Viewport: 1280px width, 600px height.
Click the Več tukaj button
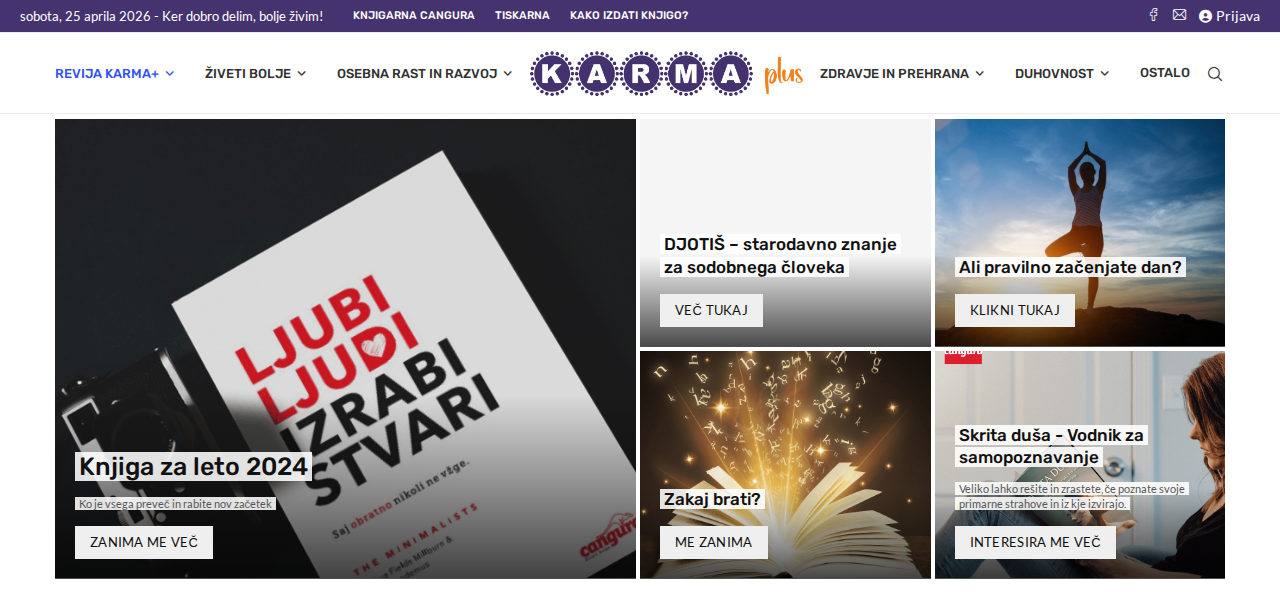711,310
